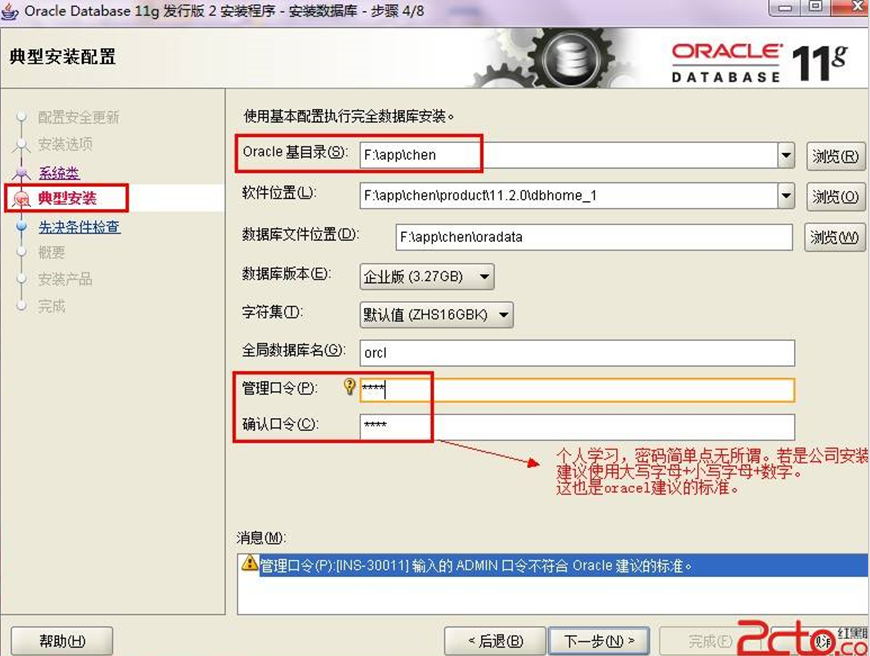The width and height of the screenshot is (870, 656).
Task: Select the 概要 step
Action: click(x=52, y=253)
